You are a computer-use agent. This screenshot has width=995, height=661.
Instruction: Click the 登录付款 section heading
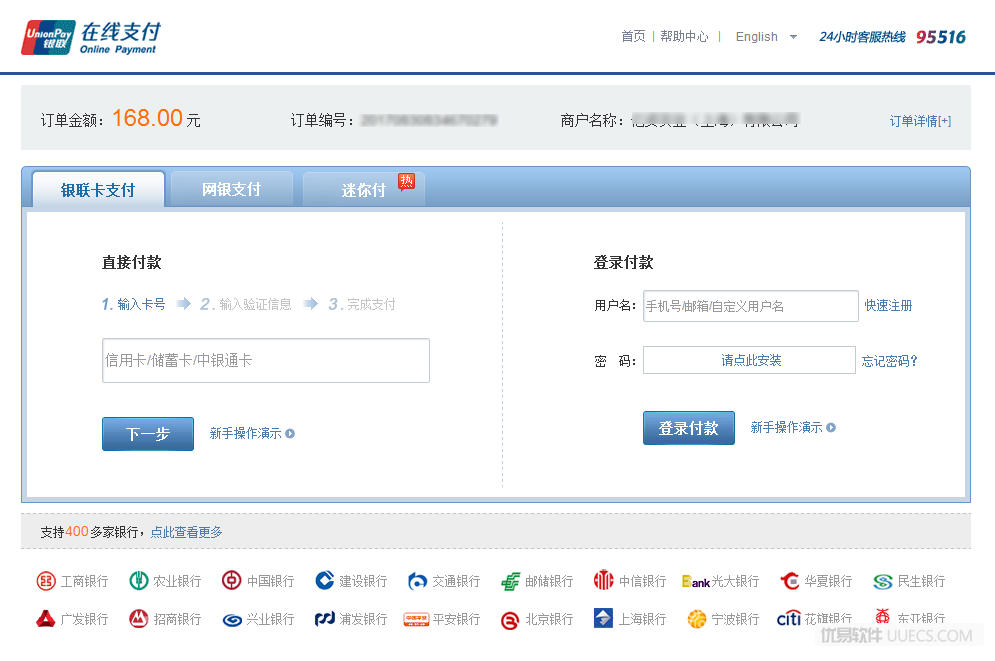(623, 262)
